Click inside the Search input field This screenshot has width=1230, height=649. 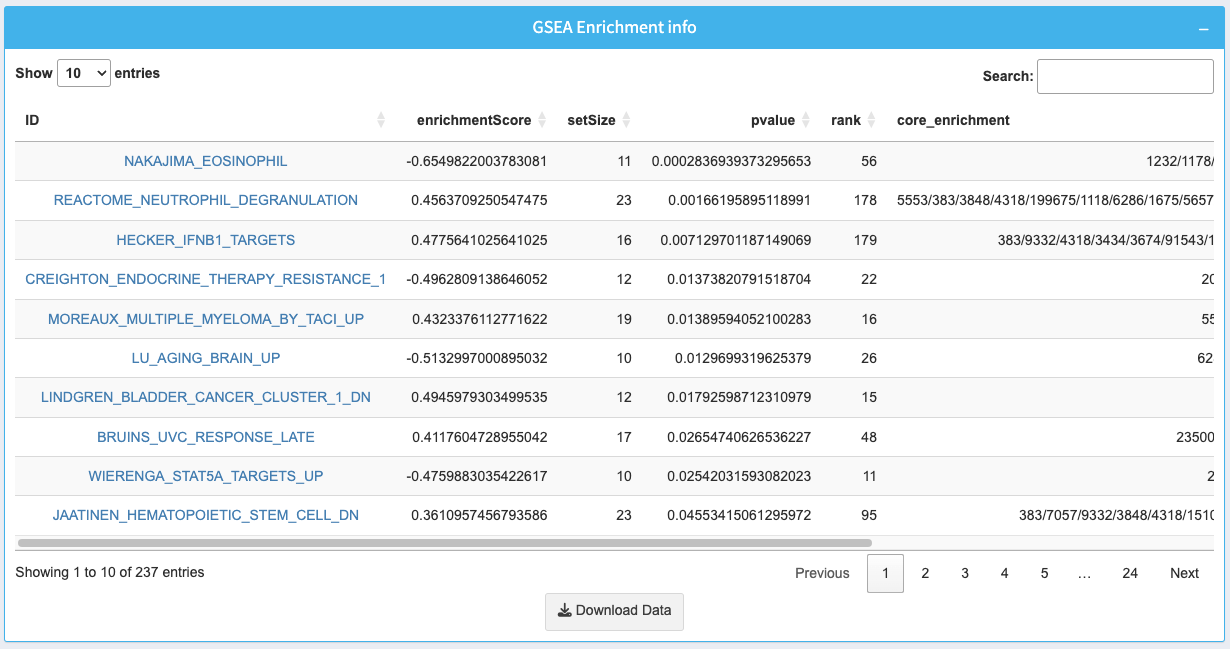point(1124,76)
